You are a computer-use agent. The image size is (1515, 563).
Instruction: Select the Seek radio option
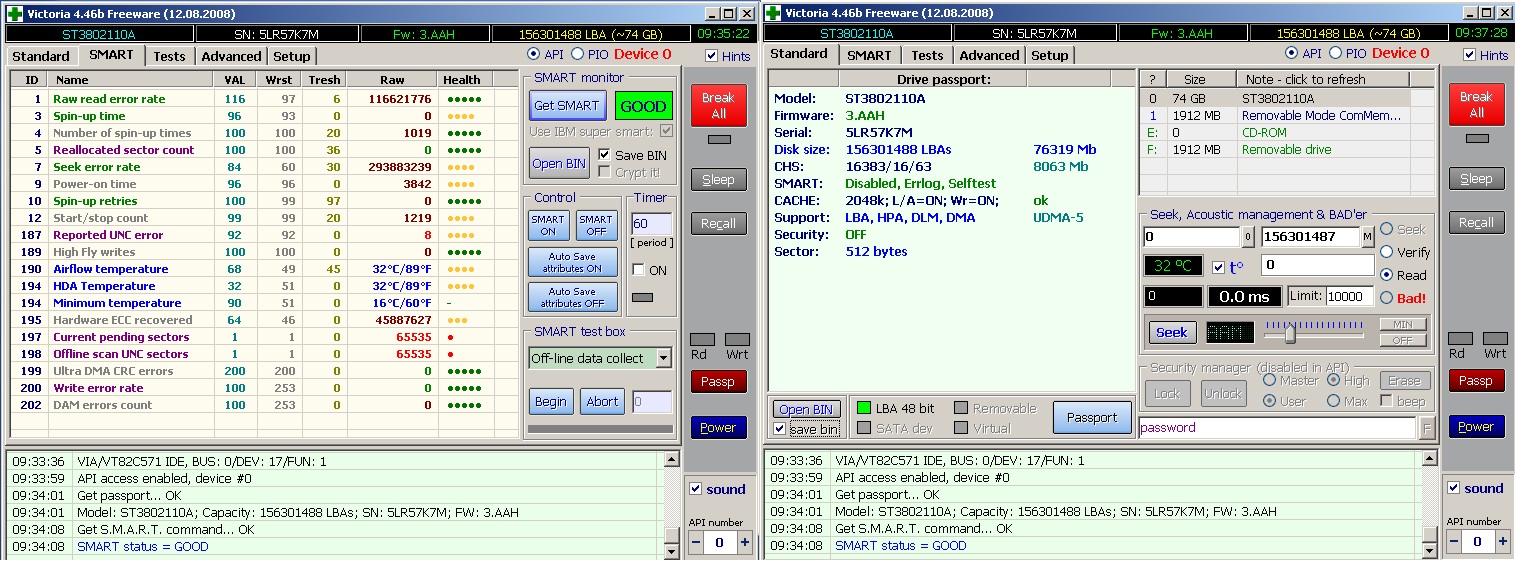(x=1386, y=229)
